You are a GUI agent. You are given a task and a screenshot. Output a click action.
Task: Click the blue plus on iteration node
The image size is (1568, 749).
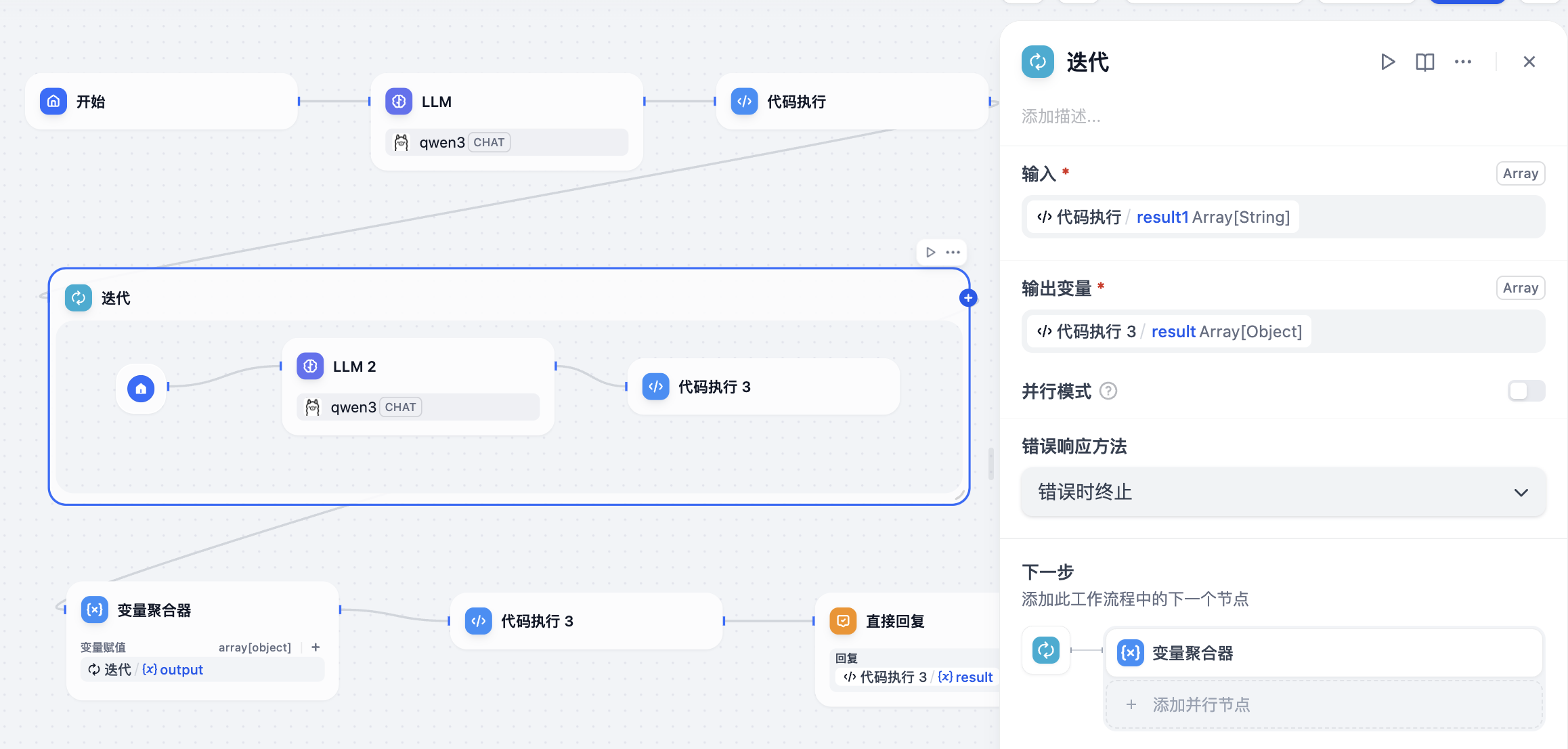[x=968, y=298]
